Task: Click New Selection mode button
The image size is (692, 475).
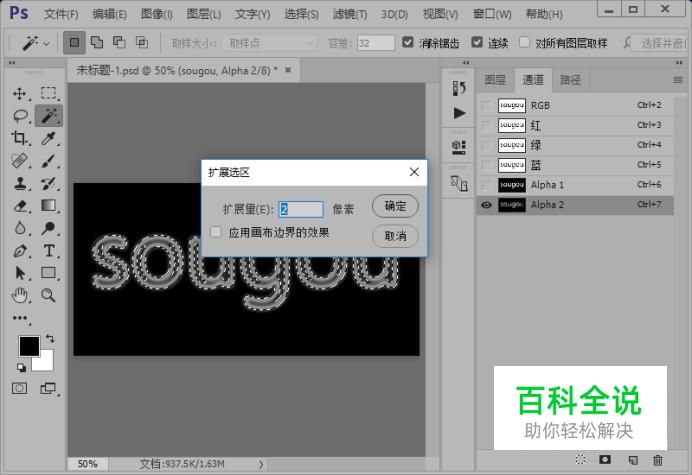Action: (74, 42)
